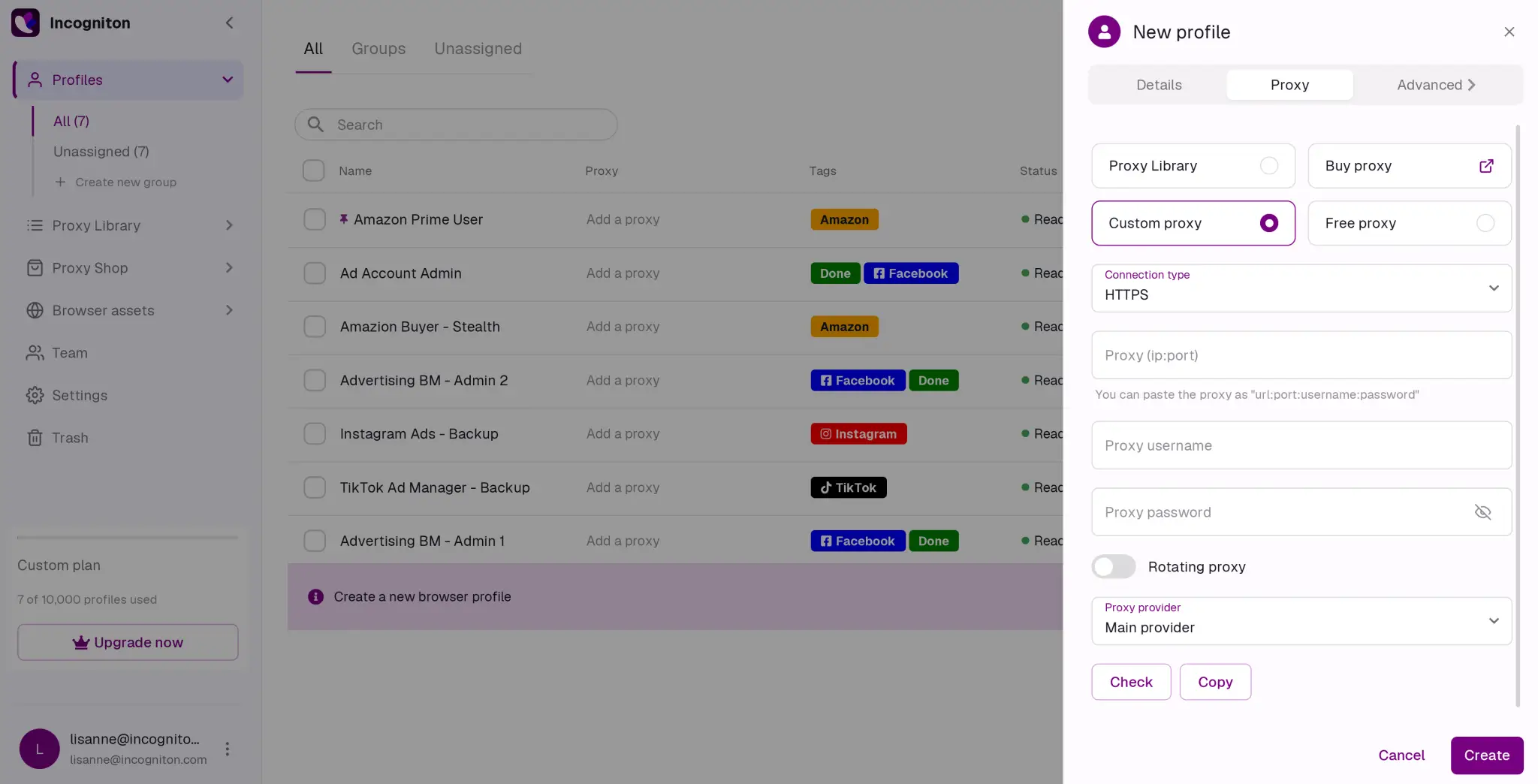Select the Free proxy radio option

pyautogui.click(x=1485, y=223)
